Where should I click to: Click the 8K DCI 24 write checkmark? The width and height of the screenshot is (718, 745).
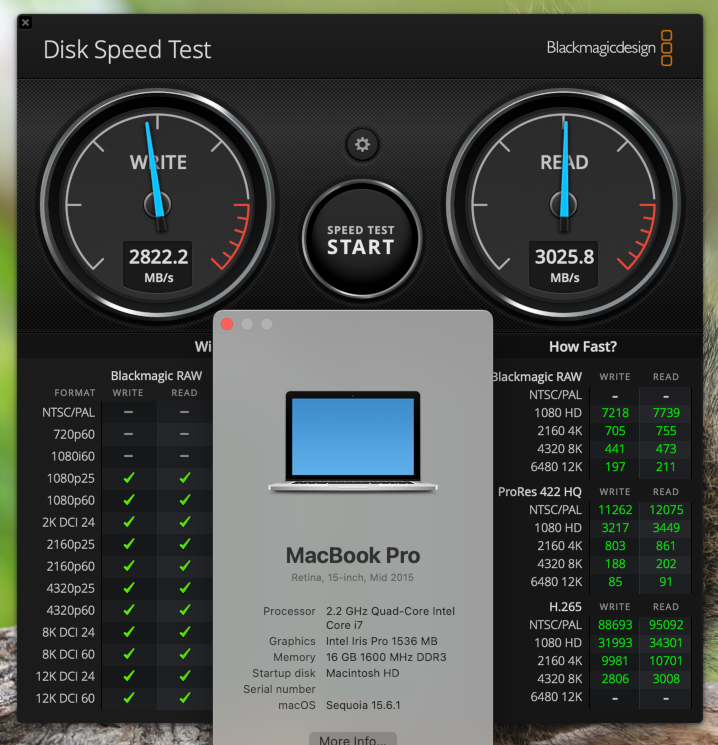pyautogui.click(x=129, y=632)
